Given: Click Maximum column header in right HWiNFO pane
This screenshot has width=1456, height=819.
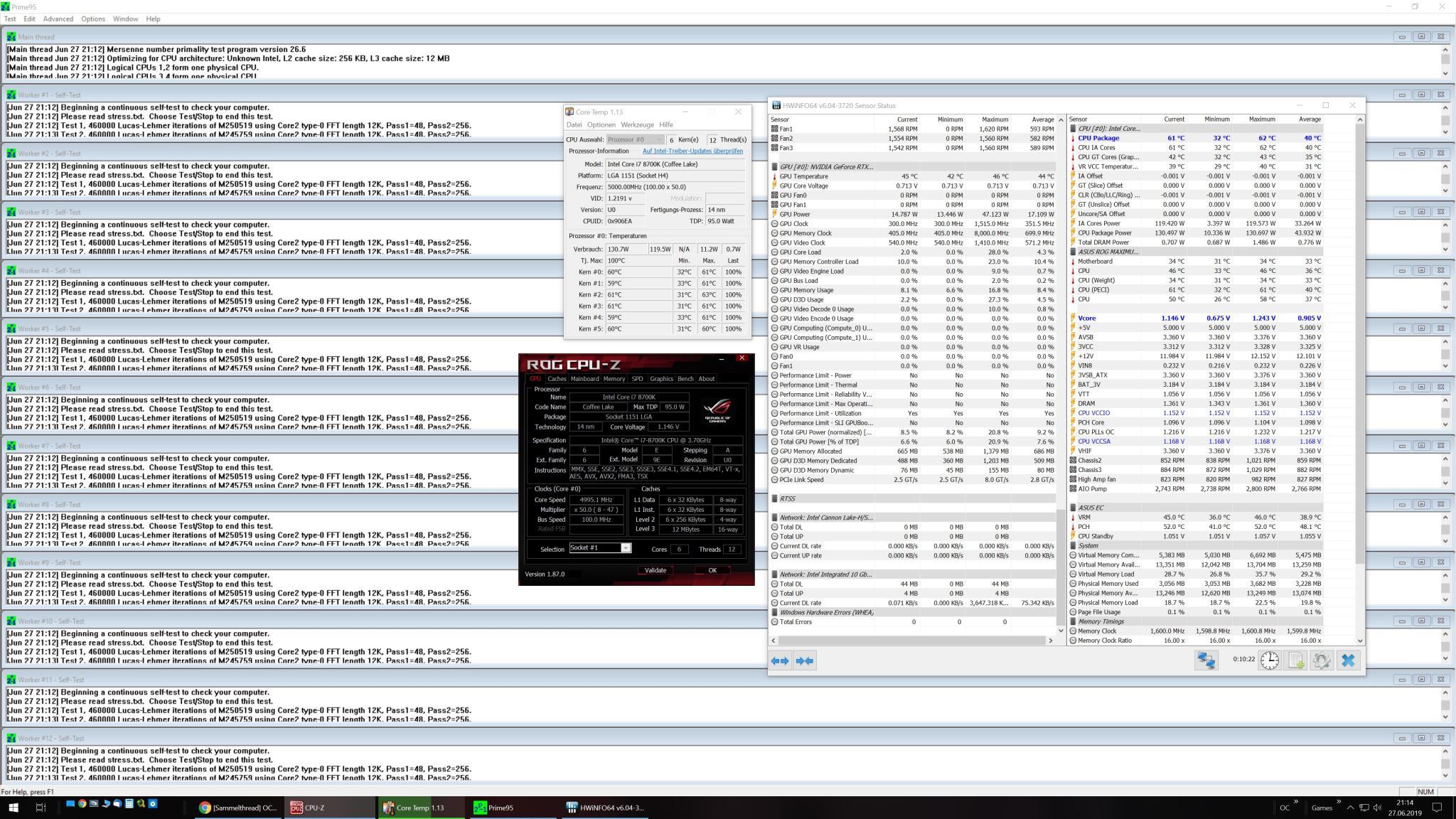Looking at the screenshot, I should pos(1261,119).
